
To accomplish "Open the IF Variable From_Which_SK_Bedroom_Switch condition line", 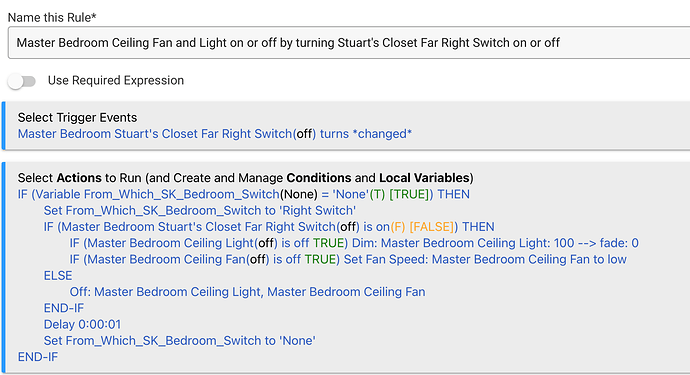I will pos(243,194).
